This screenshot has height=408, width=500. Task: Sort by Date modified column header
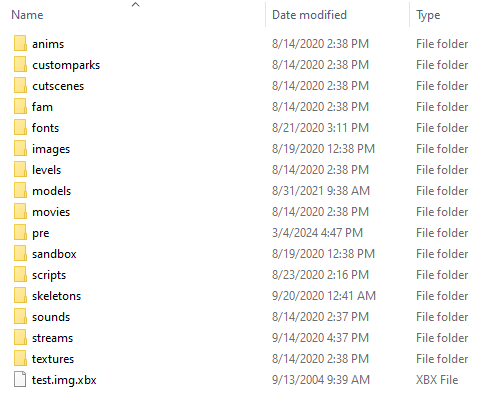point(309,15)
